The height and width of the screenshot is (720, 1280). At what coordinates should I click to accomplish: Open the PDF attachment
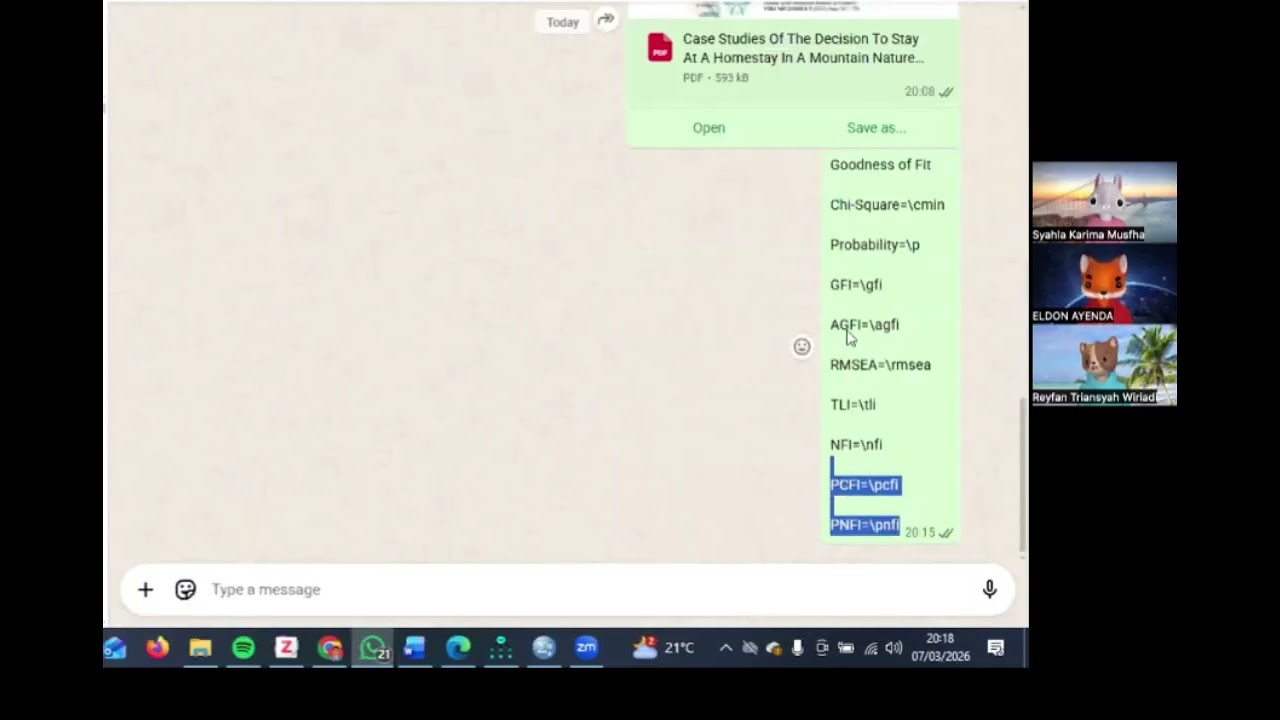(709, 128)
